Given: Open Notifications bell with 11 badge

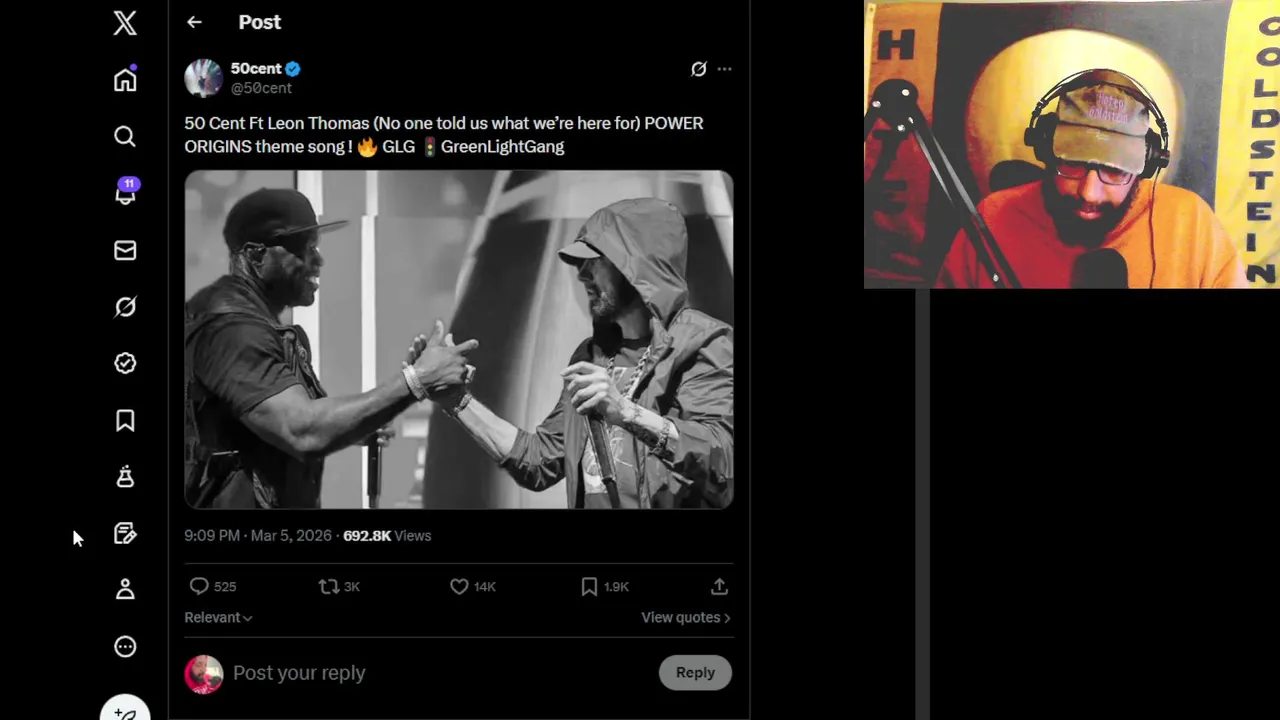Looking at the screenshot, I should tap(125, 194).
